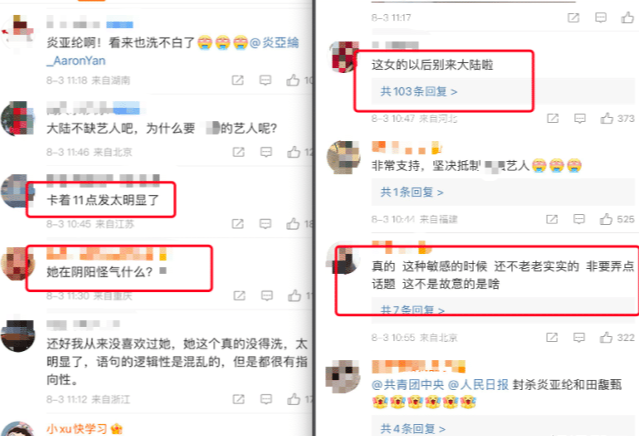Screen dimensions: 639x436
Task: Repost the 非常支持 comment from 福建
Action: (x=552, y=219)
